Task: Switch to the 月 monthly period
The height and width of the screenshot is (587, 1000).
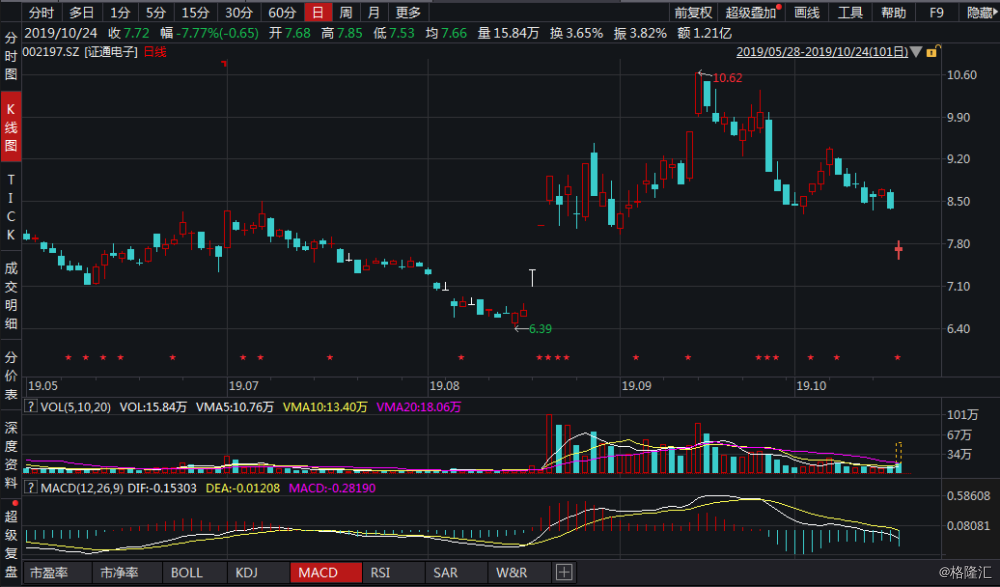Action: [x=374, y=12]
